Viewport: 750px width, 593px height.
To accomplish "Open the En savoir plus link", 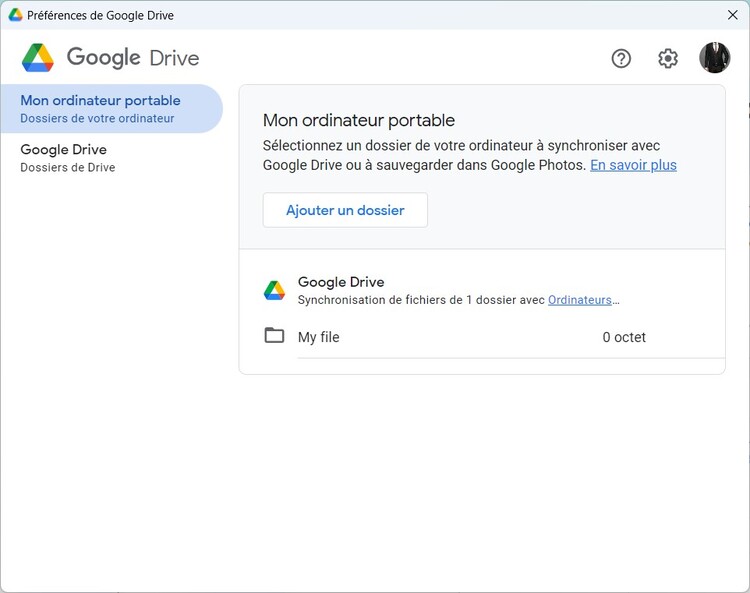I will [633, 165].
